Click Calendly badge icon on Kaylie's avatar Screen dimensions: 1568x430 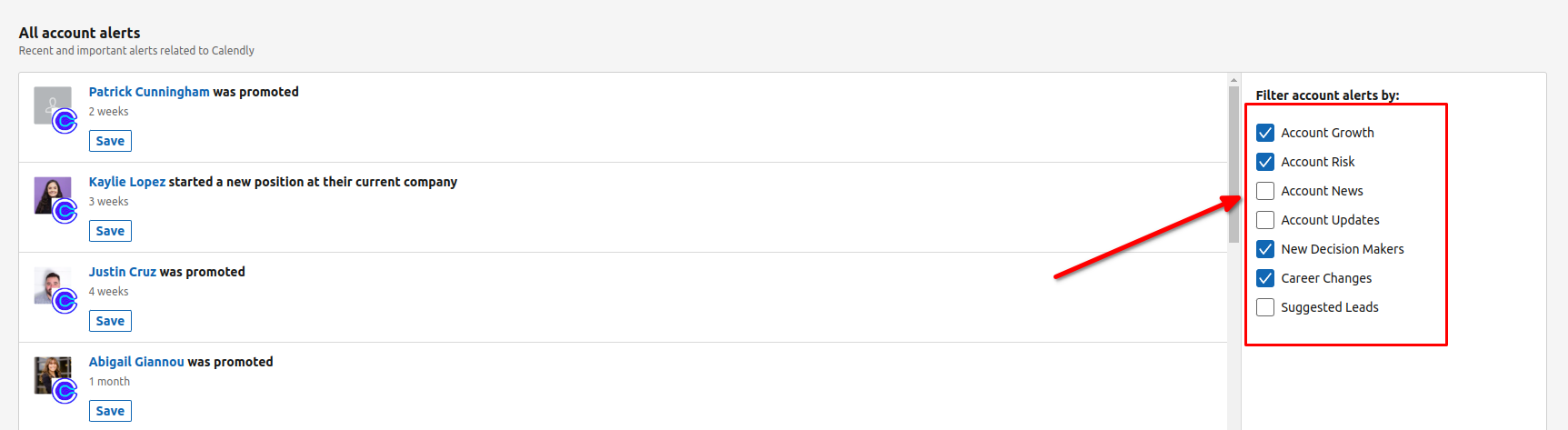coord(65,211)
